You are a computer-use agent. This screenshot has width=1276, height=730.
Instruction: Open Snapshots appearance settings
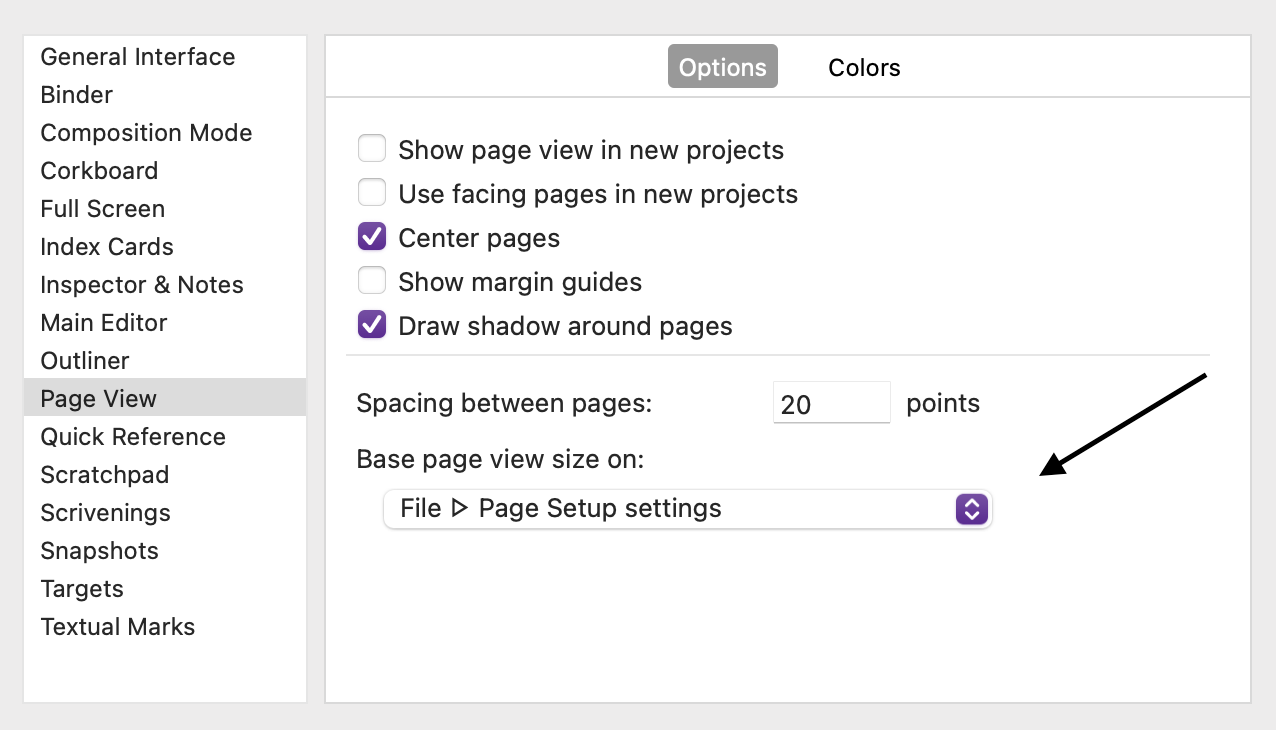165,551
